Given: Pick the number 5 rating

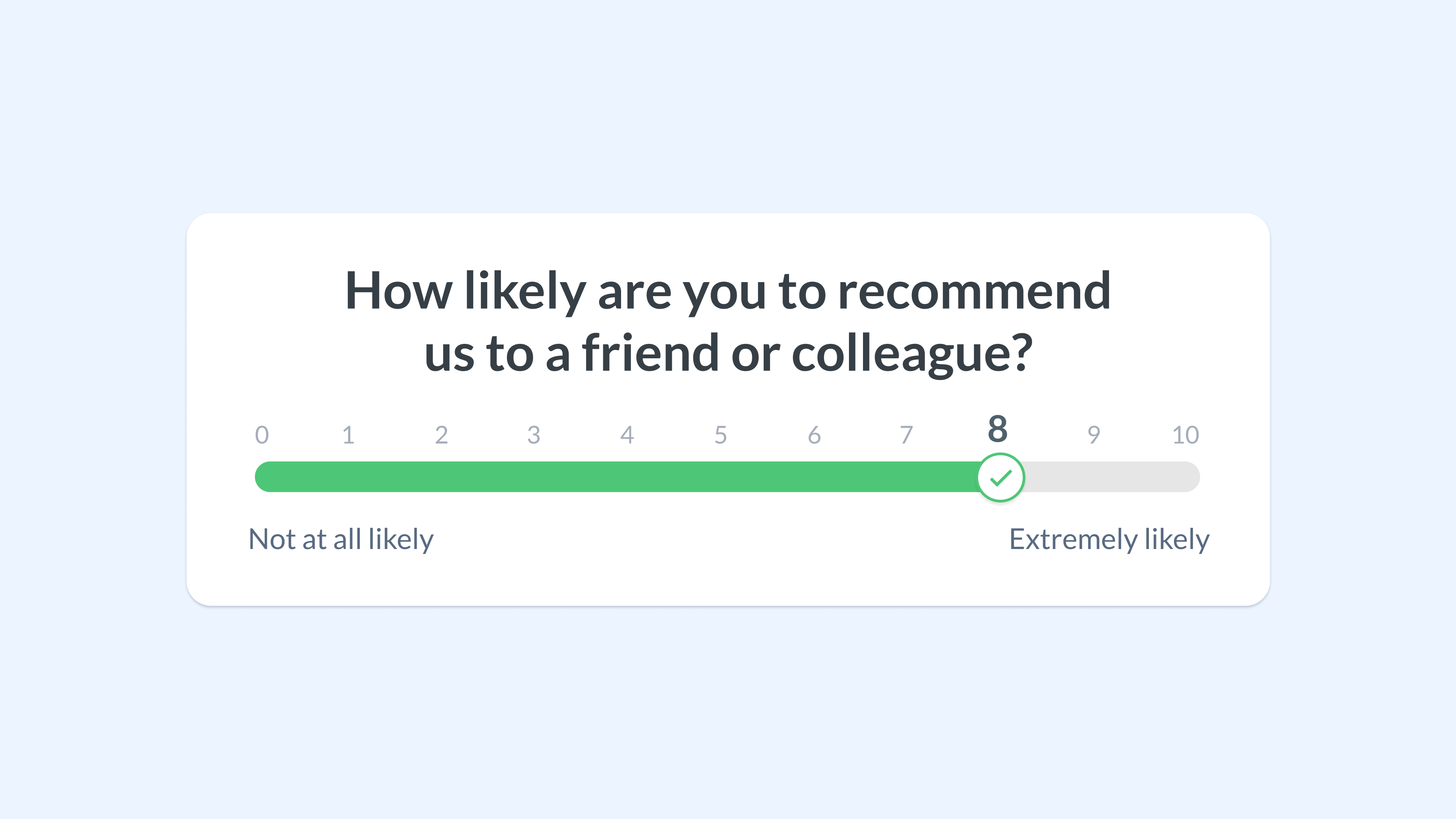Looking at the screenshot, I should coord(721,435).
